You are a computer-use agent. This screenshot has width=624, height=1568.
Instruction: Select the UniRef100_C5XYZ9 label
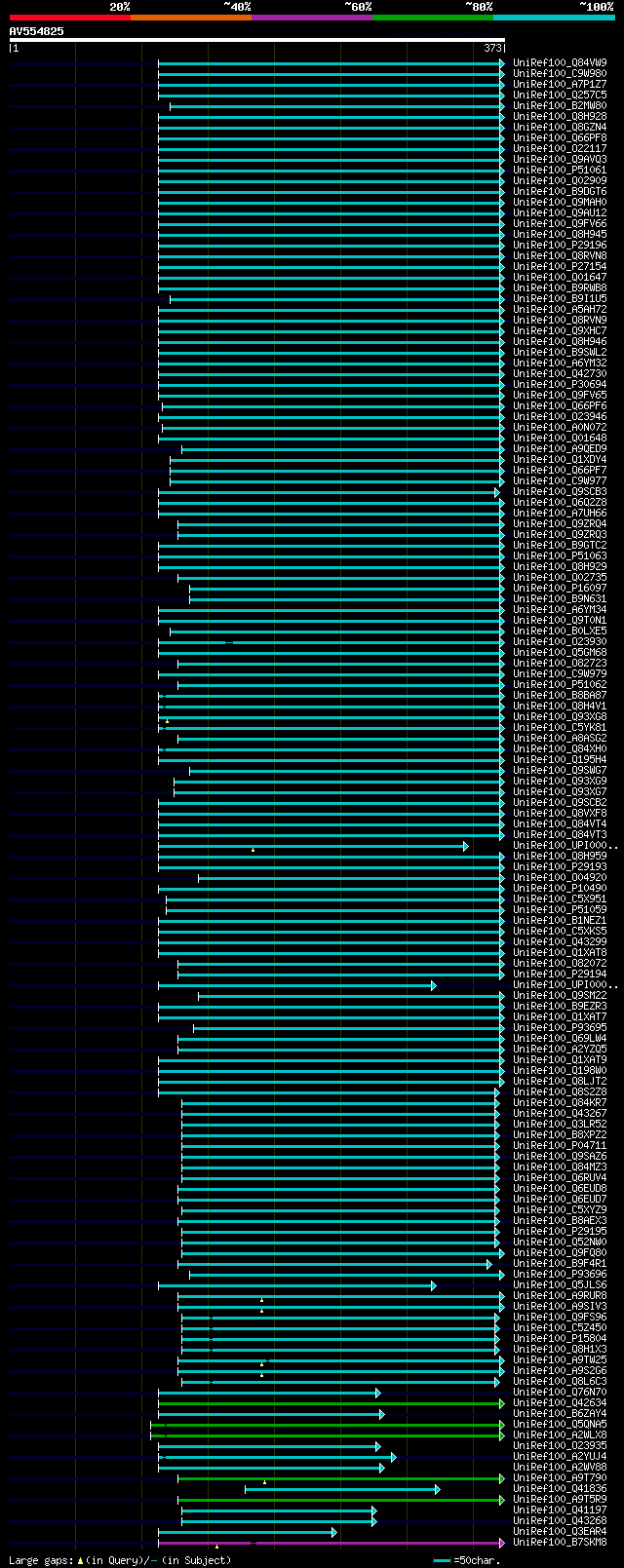[x=560, y=1210]
